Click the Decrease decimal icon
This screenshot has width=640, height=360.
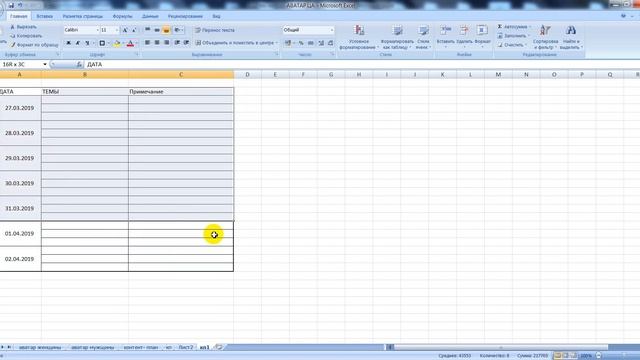[x=331, y=43]
